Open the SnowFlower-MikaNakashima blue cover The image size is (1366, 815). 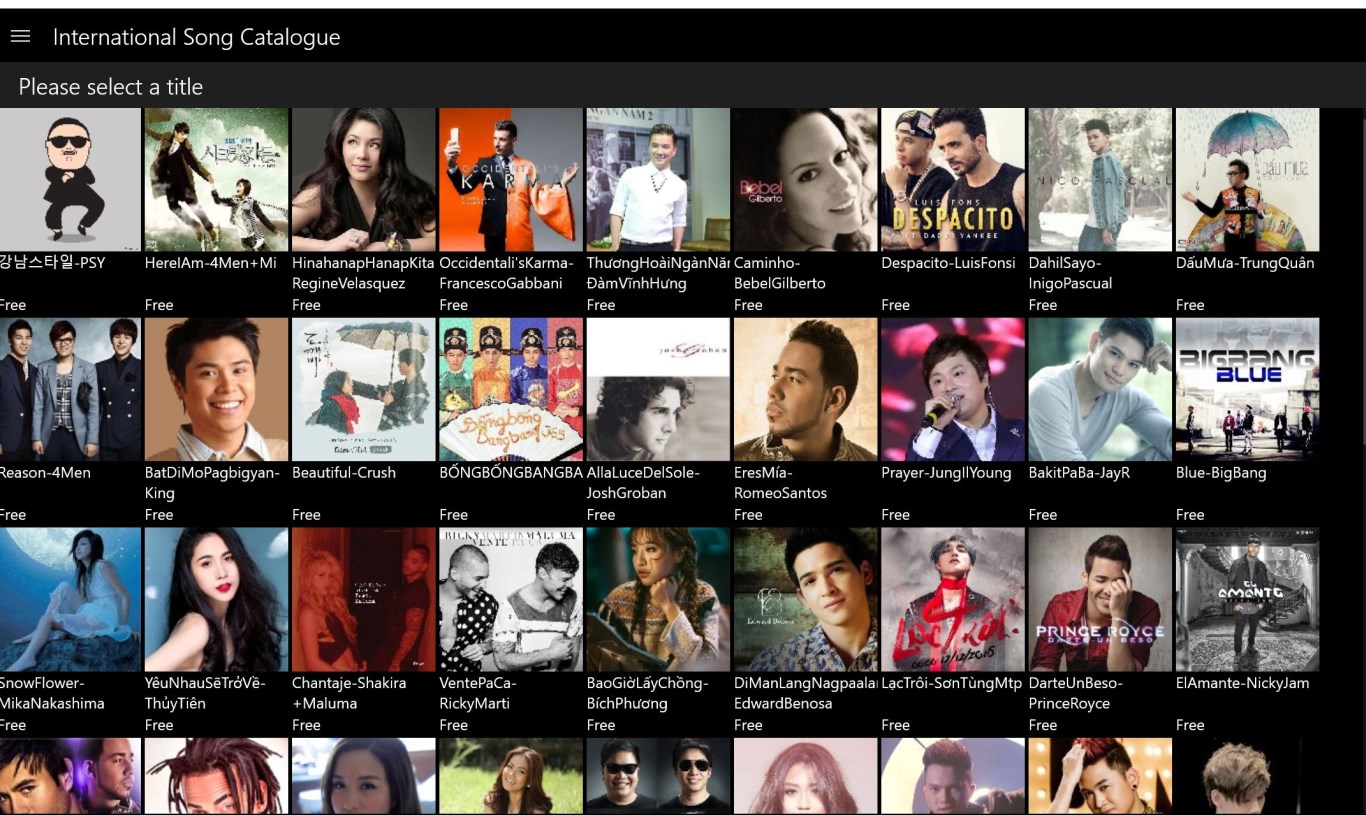point(70,599)
